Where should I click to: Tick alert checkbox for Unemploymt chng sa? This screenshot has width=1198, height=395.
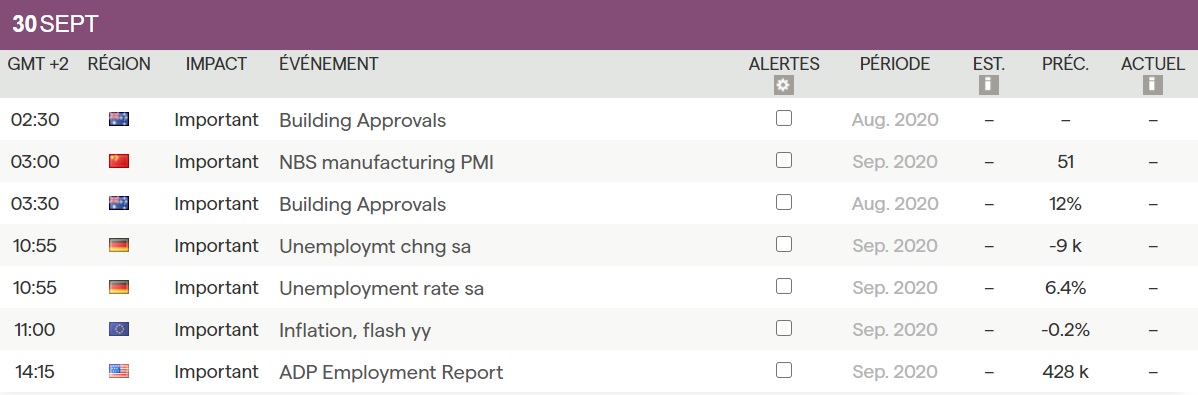pos(784,244)
